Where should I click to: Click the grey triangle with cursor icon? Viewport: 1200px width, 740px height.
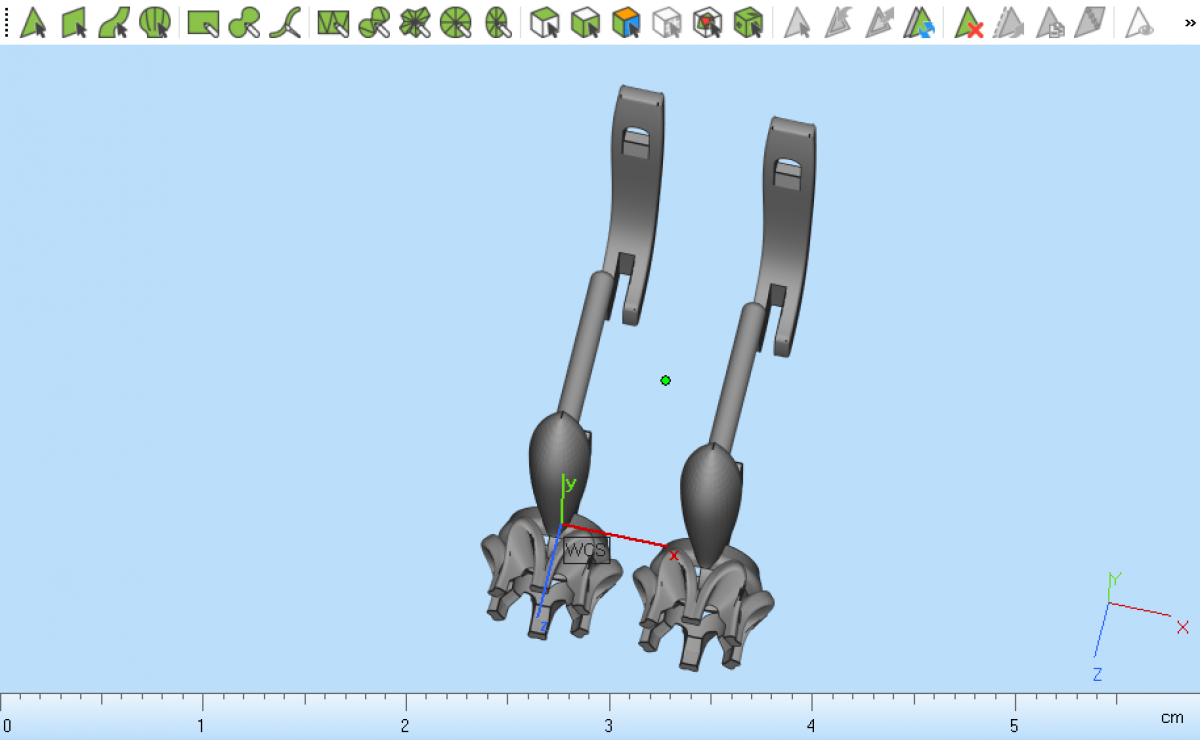point(796,22)
